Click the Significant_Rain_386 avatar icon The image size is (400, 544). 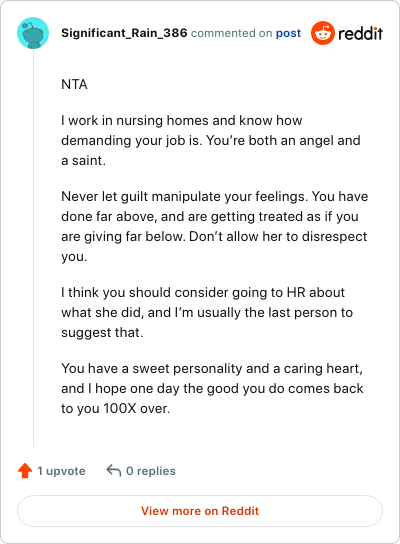pos(33,33)
